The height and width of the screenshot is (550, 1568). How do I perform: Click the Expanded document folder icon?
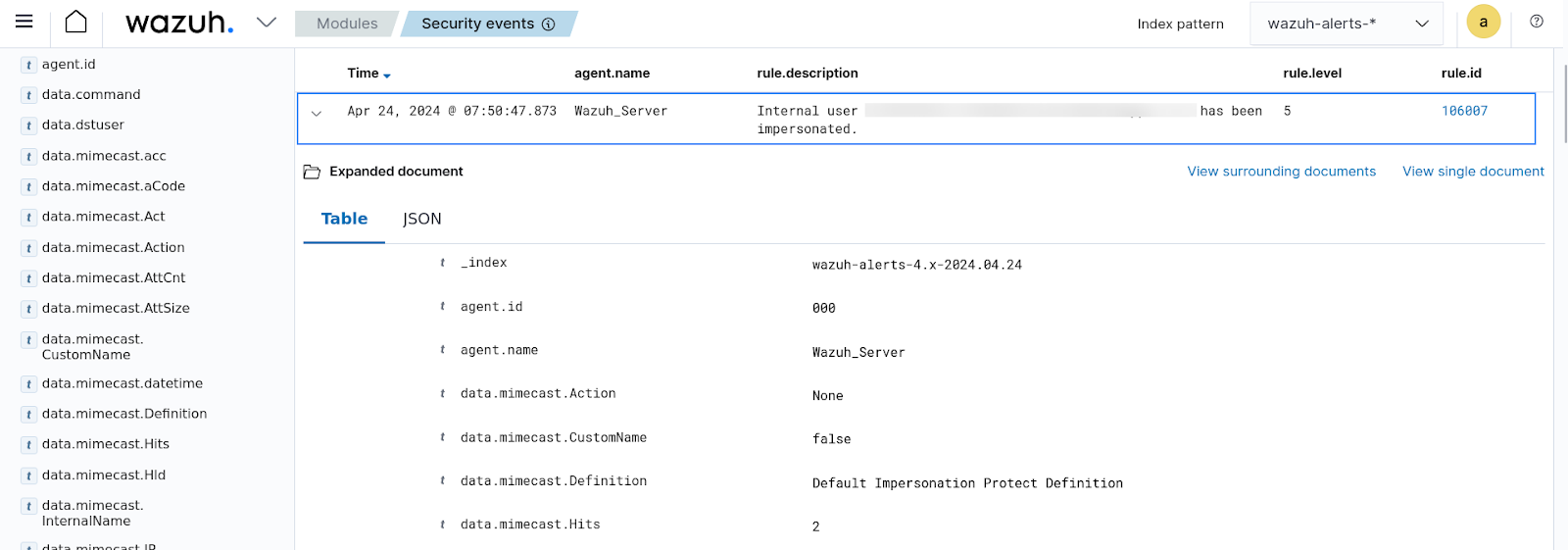[312, 172]
